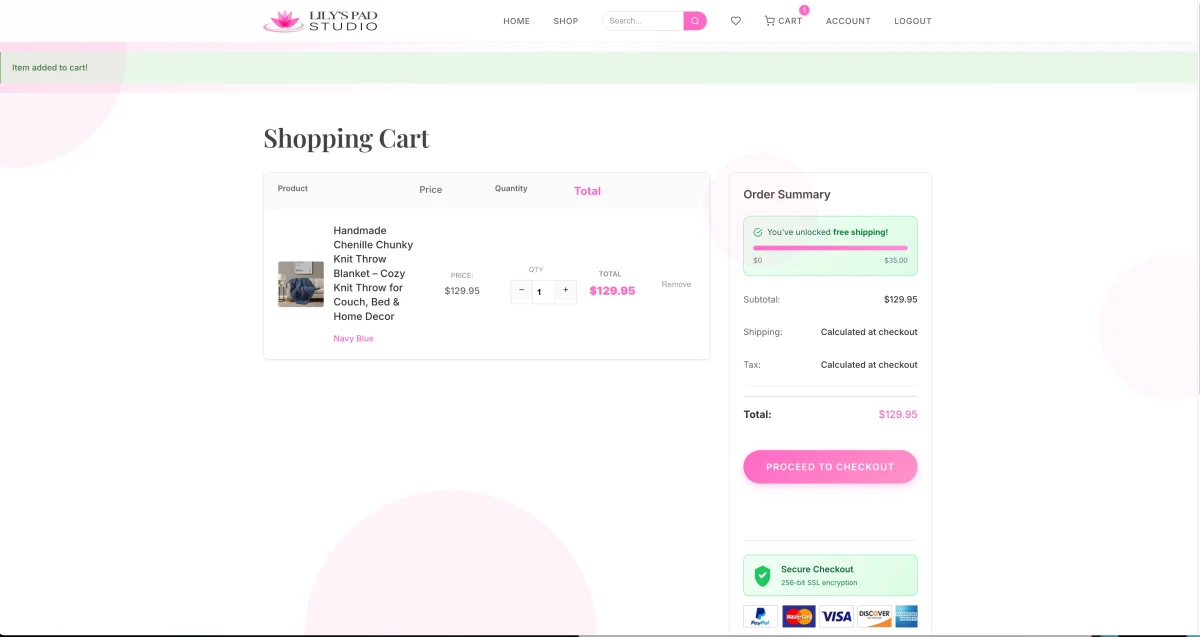
Task: Select the Mastercard payment icon
Action: [x=798, y=616]
